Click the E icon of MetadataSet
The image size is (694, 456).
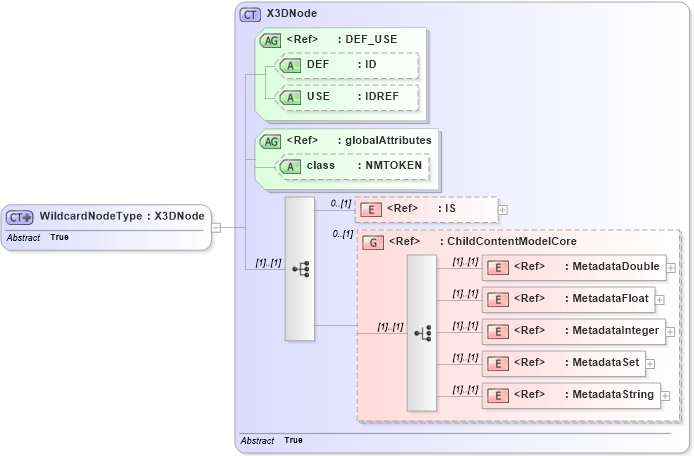tap(497, 363)
